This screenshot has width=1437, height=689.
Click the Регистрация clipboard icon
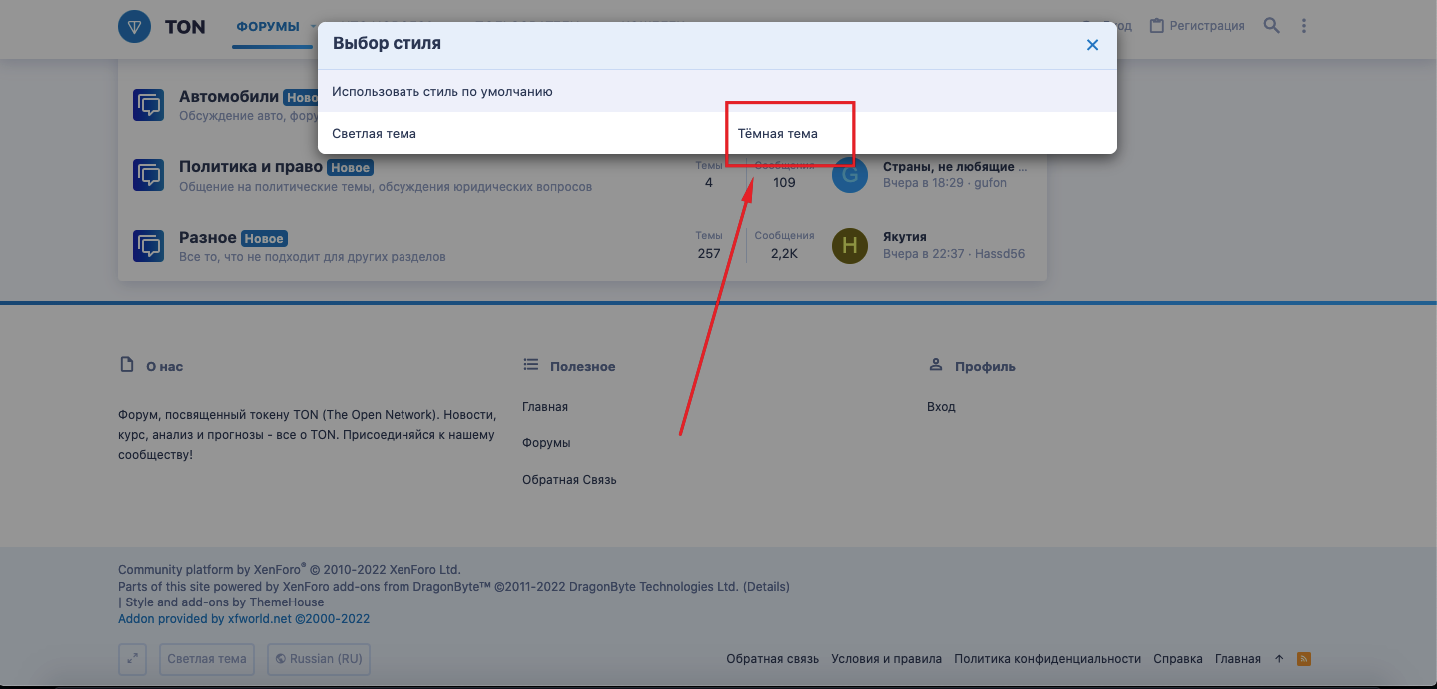click(1157, 26)
